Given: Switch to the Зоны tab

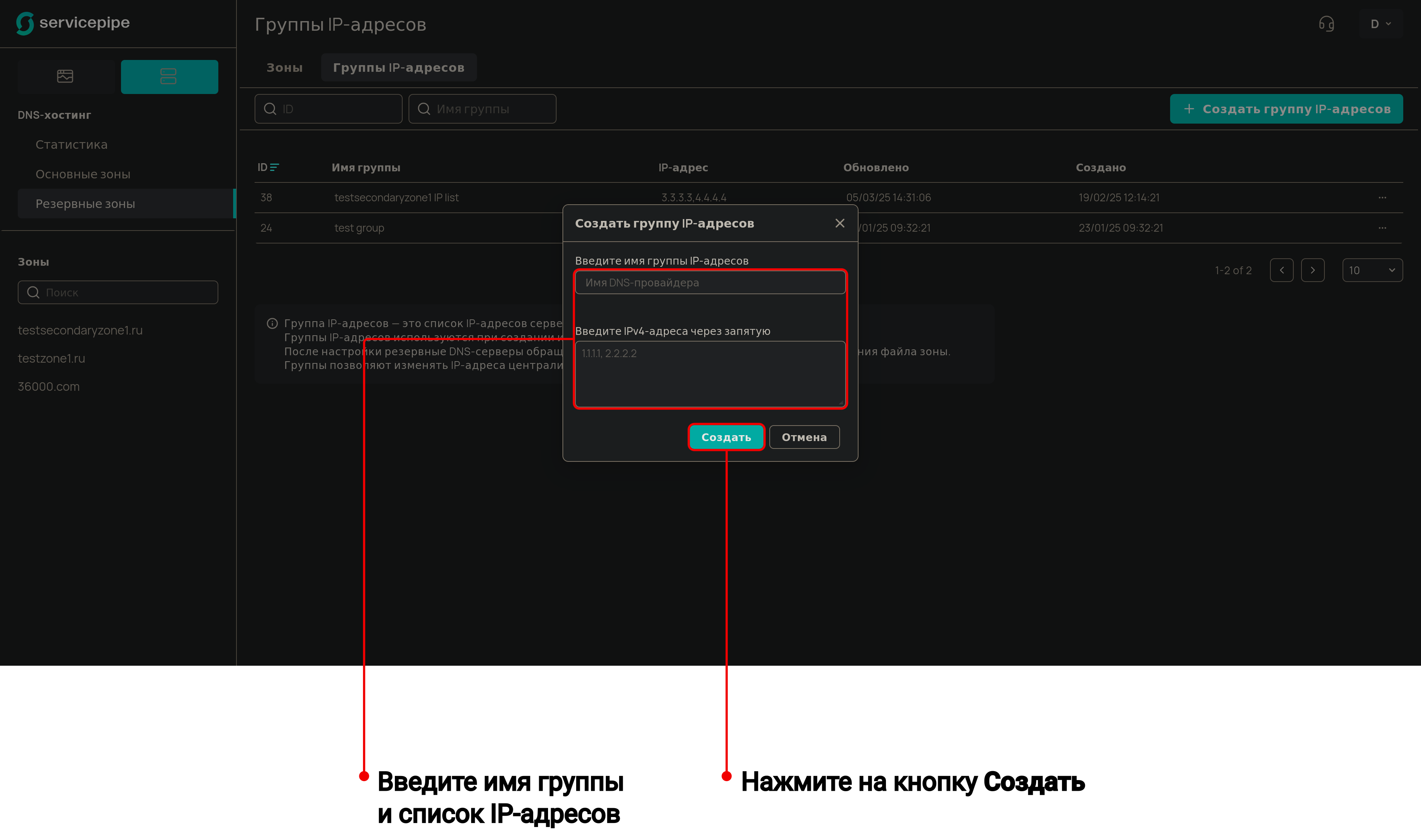Looking at the screenshot, I should pyautogui.click(x=285, y=67).
